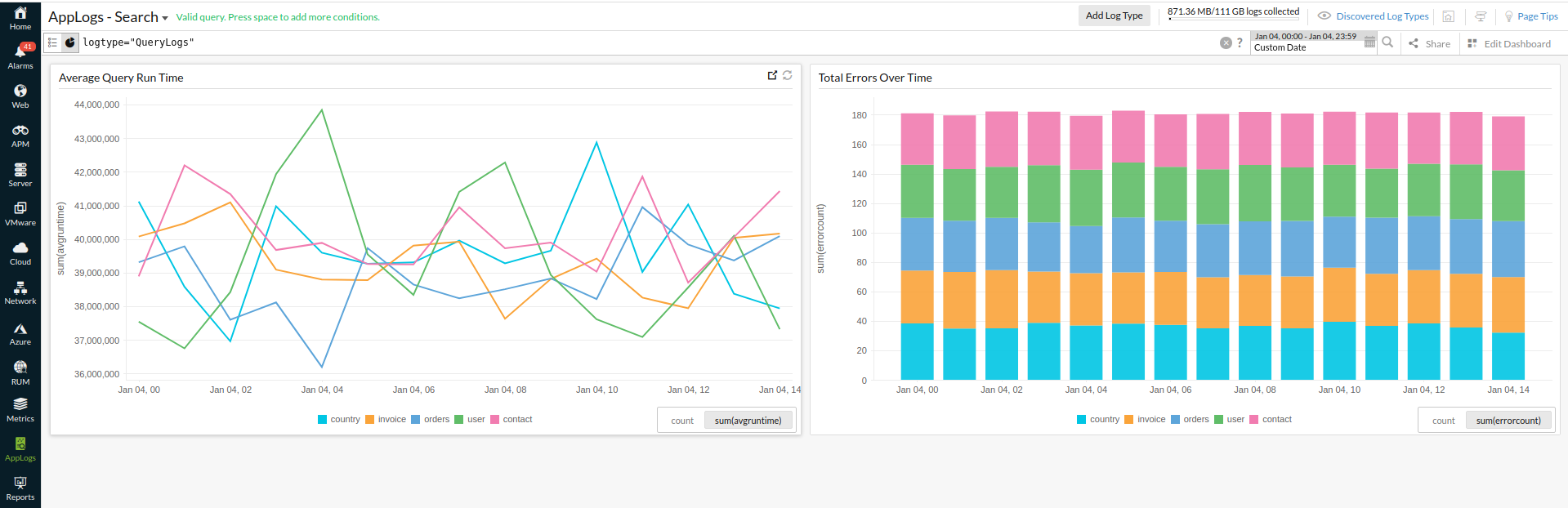Open the Metrics menu item

tap(20, 410)
